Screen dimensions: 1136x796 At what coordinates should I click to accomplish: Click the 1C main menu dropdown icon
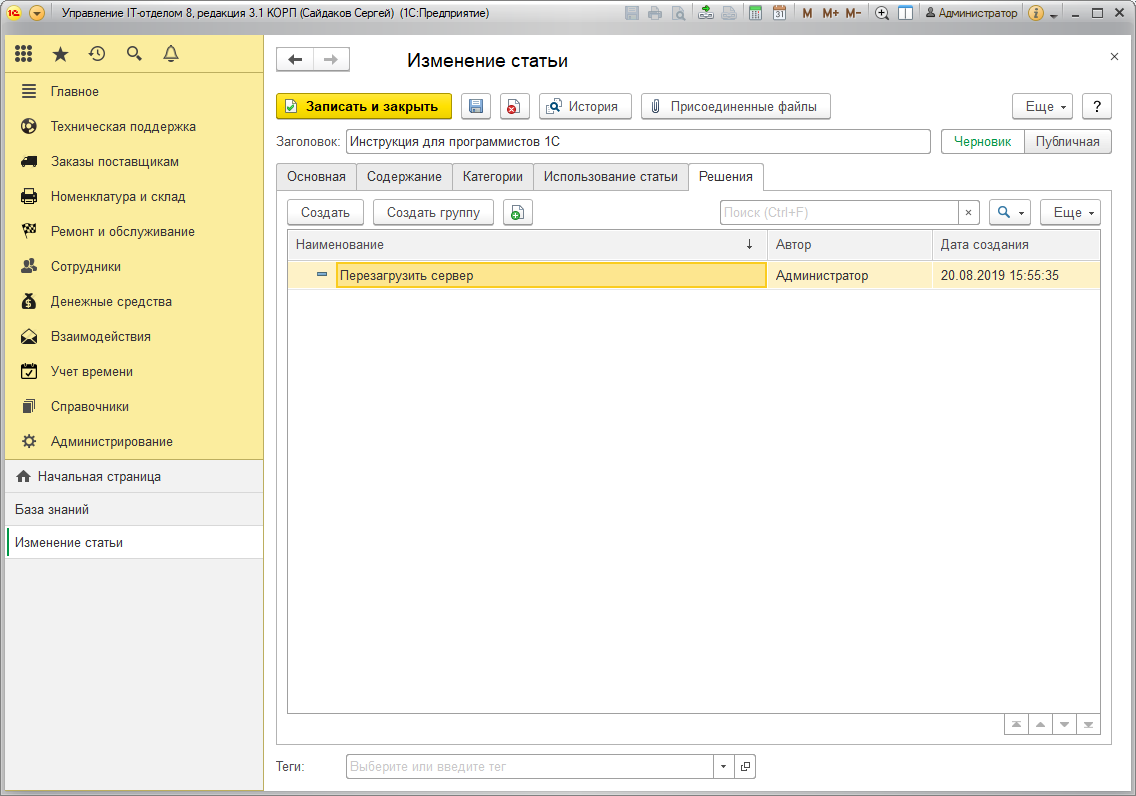pos(37,13)
